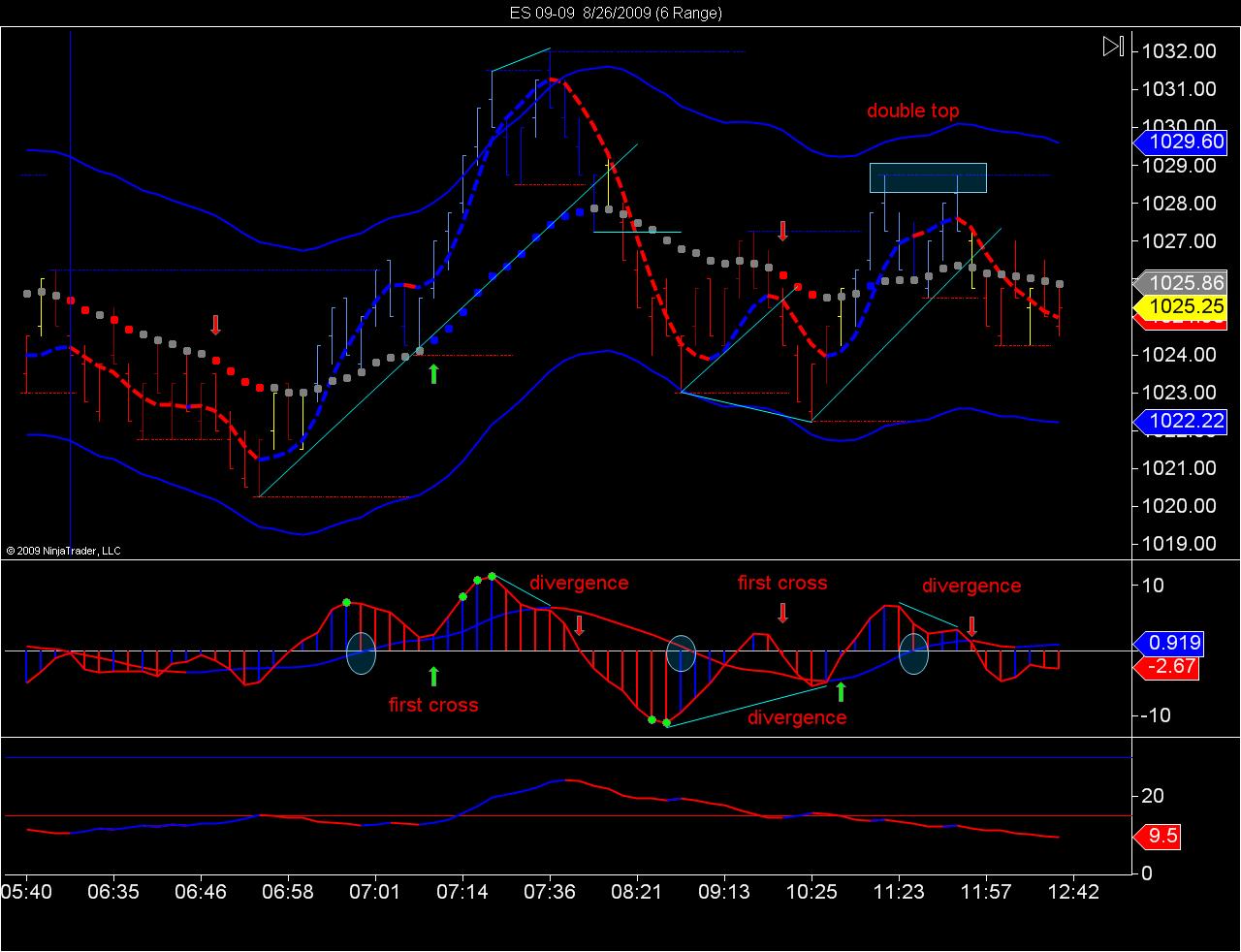Click 'divergence' label under oscillator low
This screenshot has height=952, width=1241.
pyautogui.click(x=797, y=717)
